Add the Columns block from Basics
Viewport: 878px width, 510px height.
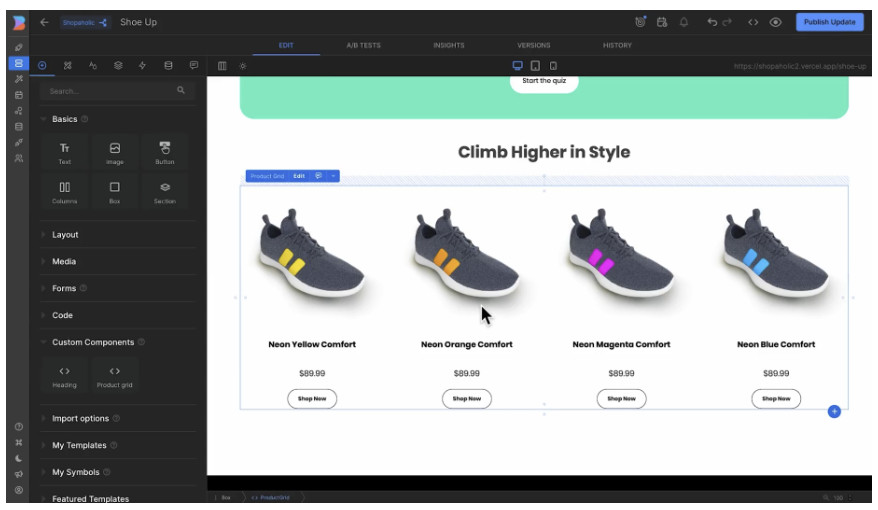click(x=65, y=192)
